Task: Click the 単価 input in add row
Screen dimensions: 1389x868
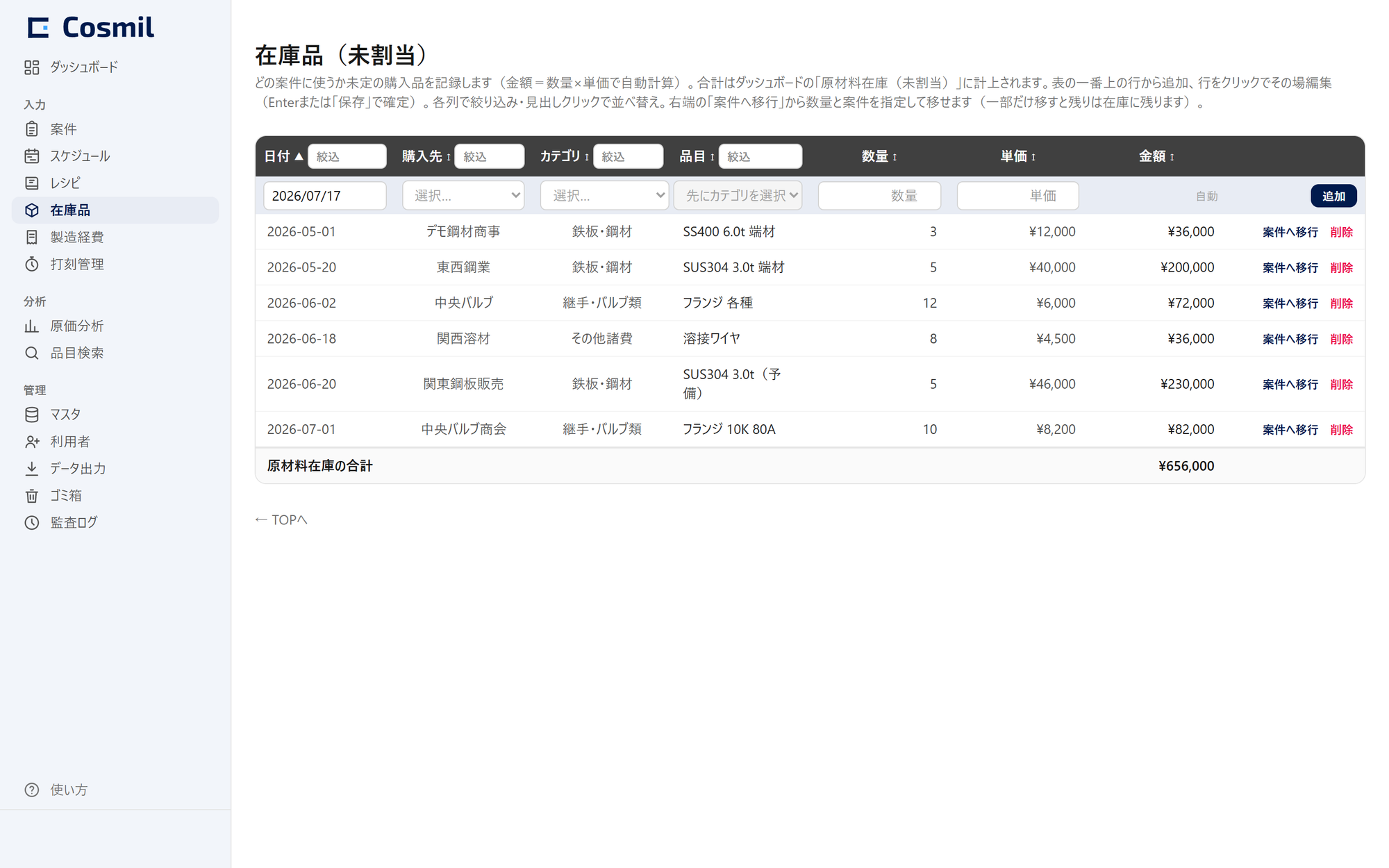Action: (1017, 196)
